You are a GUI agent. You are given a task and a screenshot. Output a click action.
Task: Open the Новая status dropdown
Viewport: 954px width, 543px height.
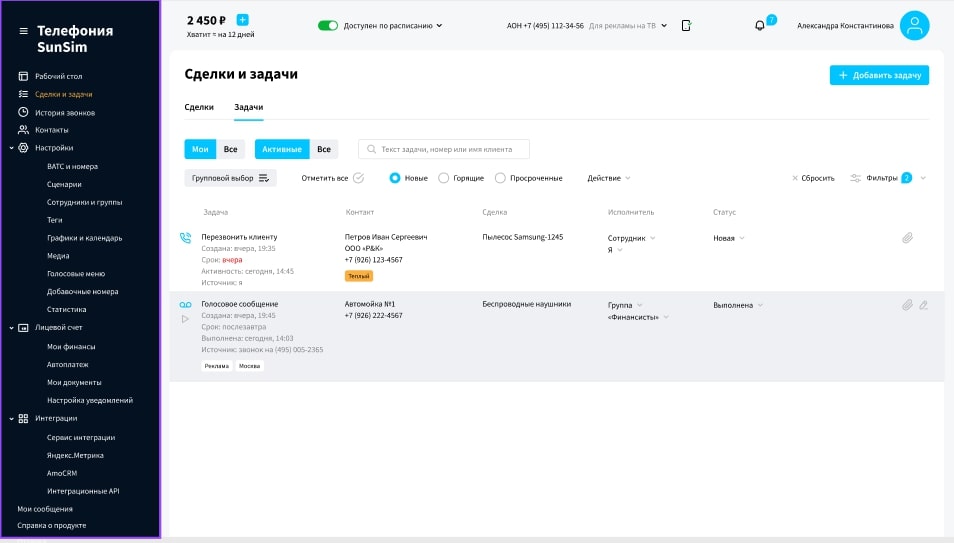728,238
